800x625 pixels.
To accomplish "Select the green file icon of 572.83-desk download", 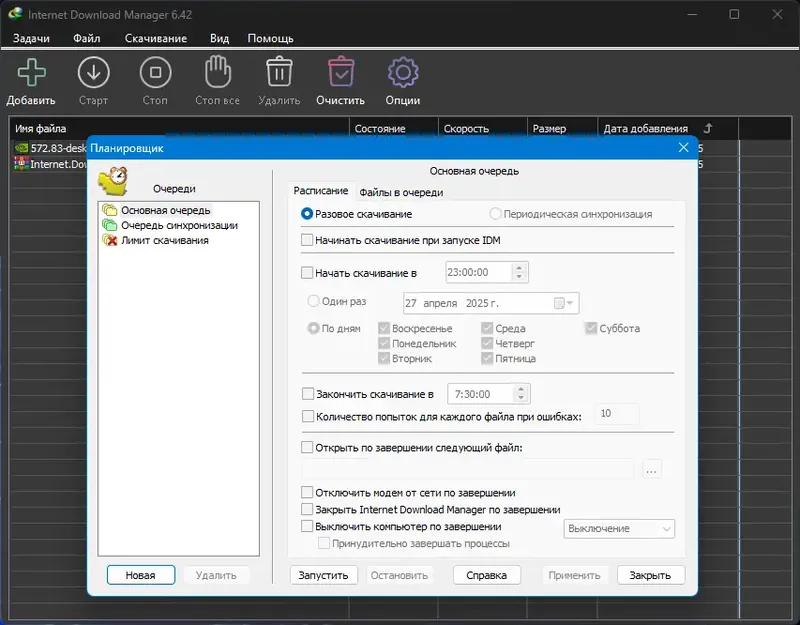I will pyautogui.click(x=22, y=148).
